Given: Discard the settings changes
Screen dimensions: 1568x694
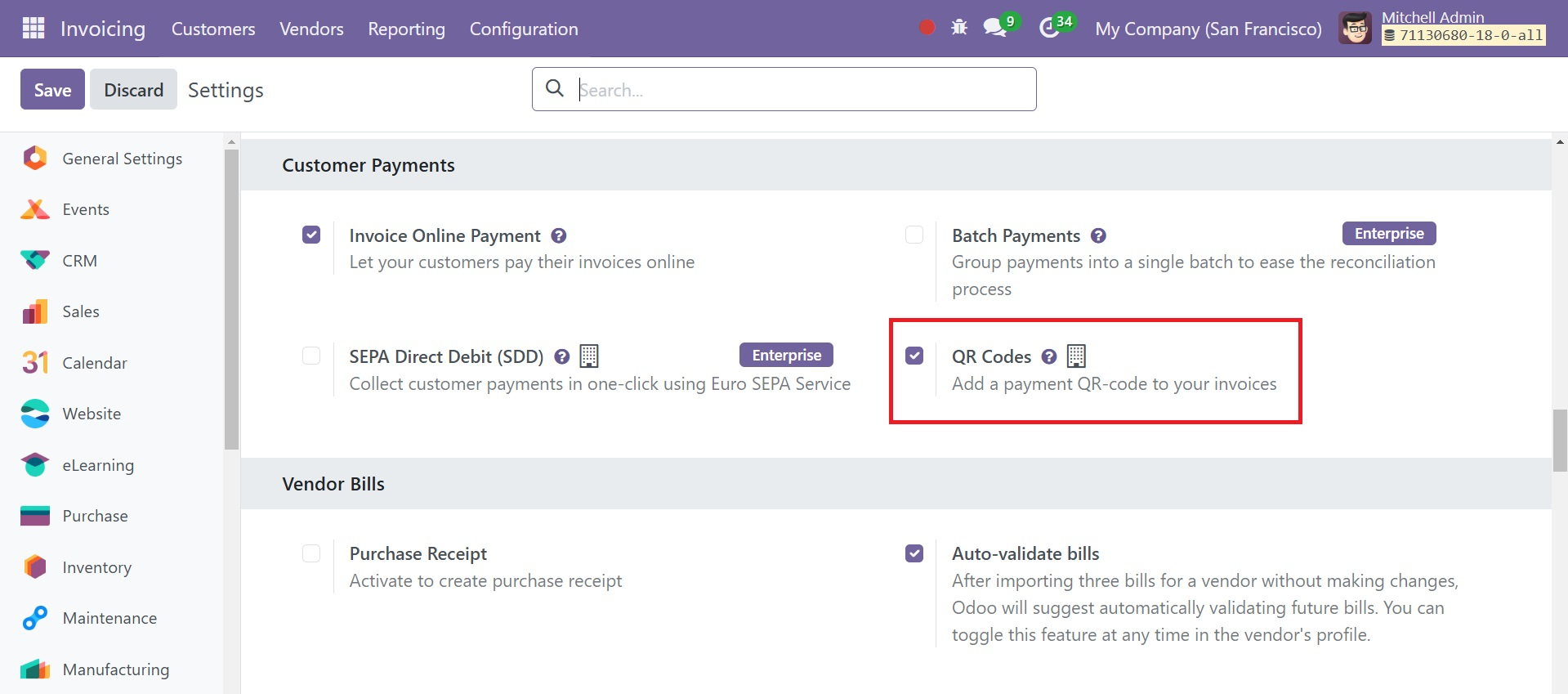Looking at the screenshot, I should pyautogui.click(x=133, y=89).
